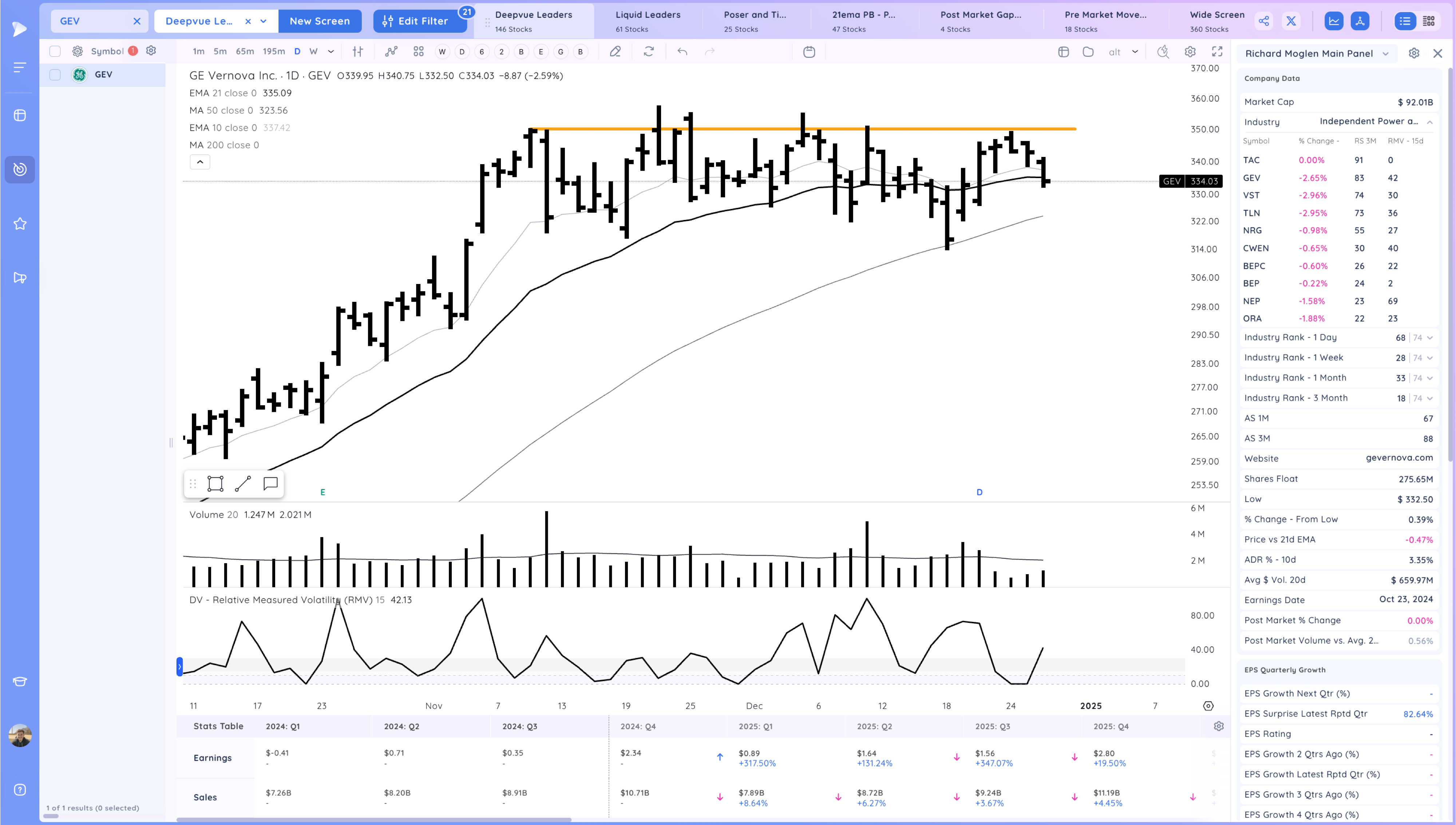This screenshot has height=825, width=1456.
Task: Select the rectangle drawing tool
Action: pyautogui.click(x=215, y=483)
